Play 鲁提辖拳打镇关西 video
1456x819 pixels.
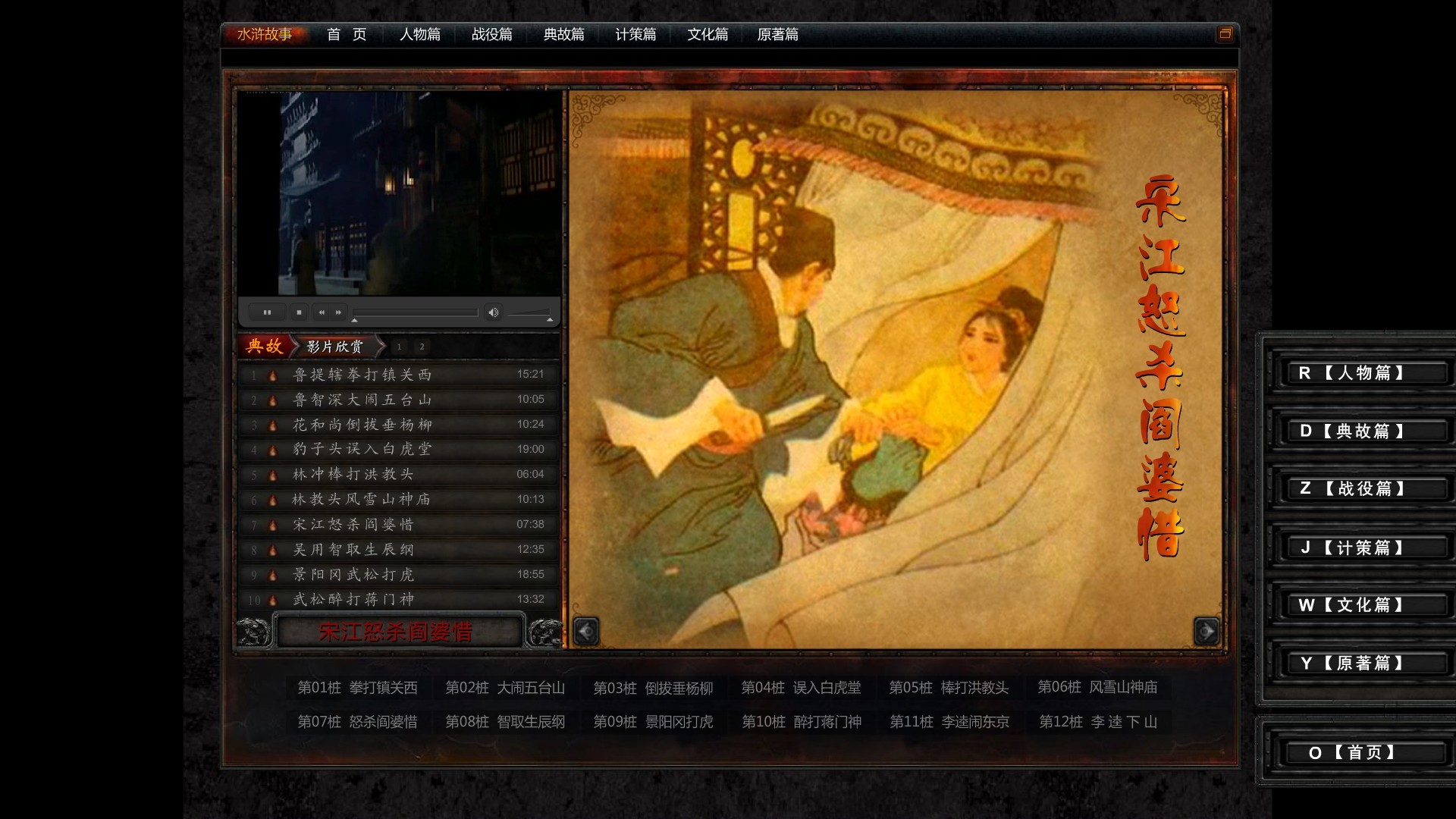pyautogui.click(x=399, y=375)
